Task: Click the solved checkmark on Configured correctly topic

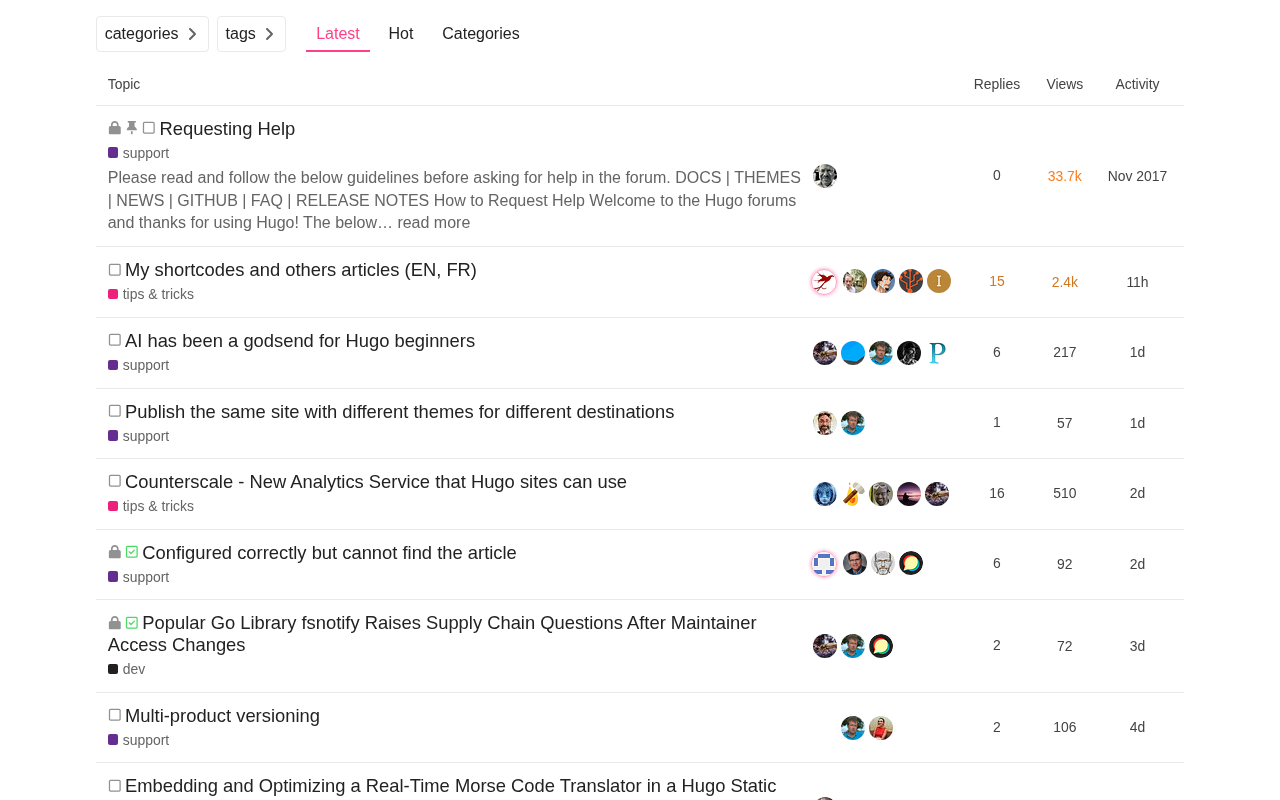Action: point(132,552)
